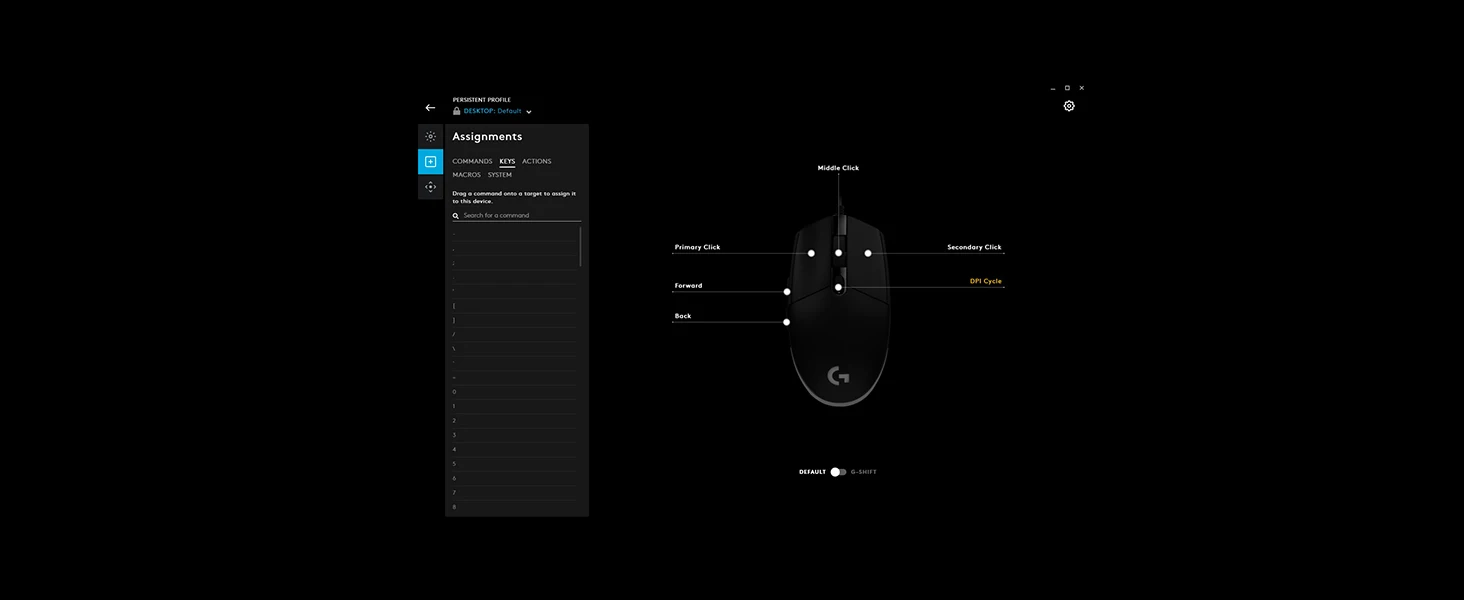Open the LIGHTSYNC lighting settings icon
Screen dimensions: 1464x600
[430, 136]
